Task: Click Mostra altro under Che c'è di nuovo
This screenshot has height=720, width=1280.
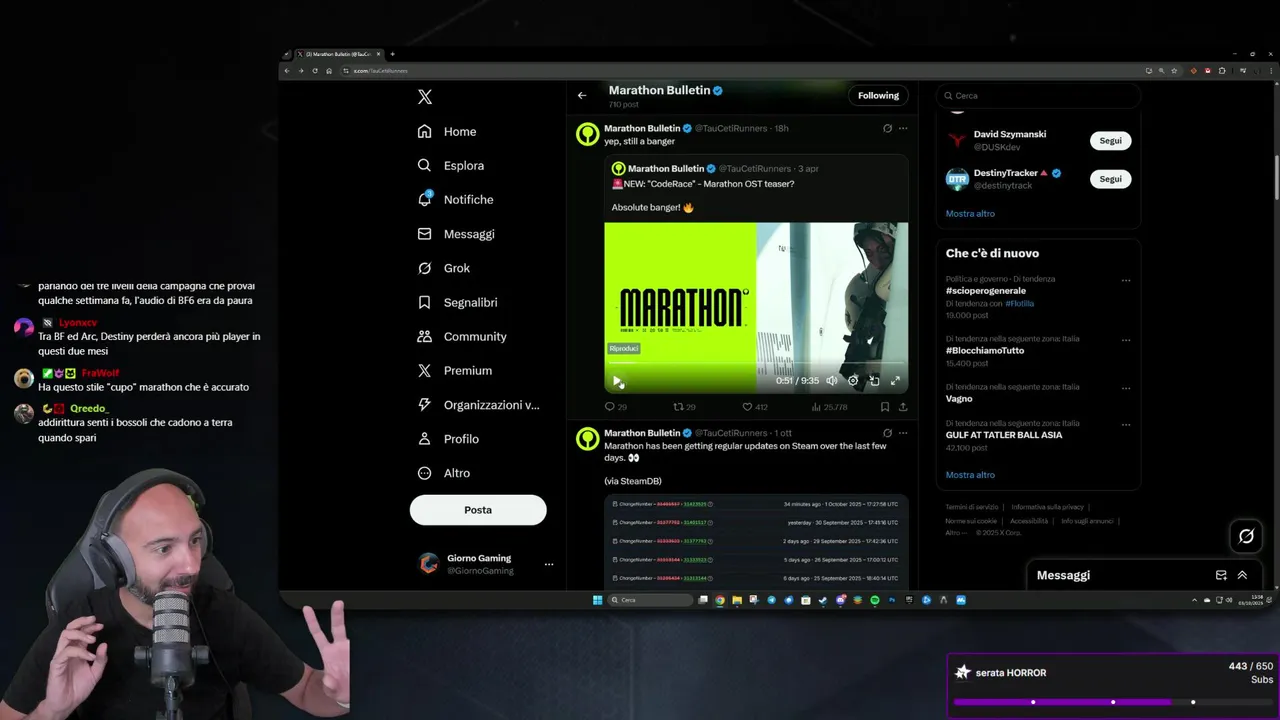Action: pos(970,475)
